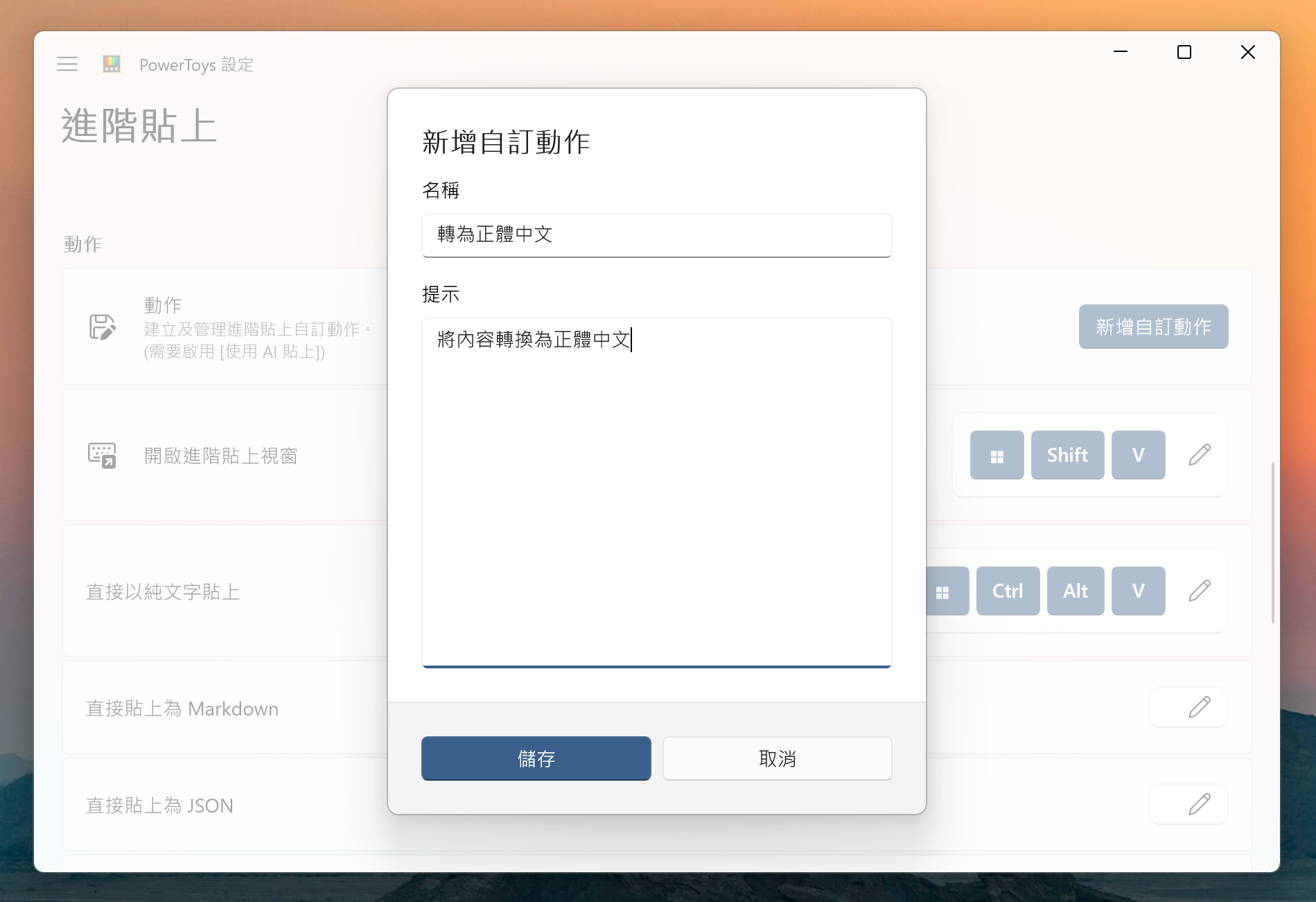1316x902 pixels.
Task: Edit the Win+Shift+V shortcut pencil icon
Action: (x=1200, y=455)
